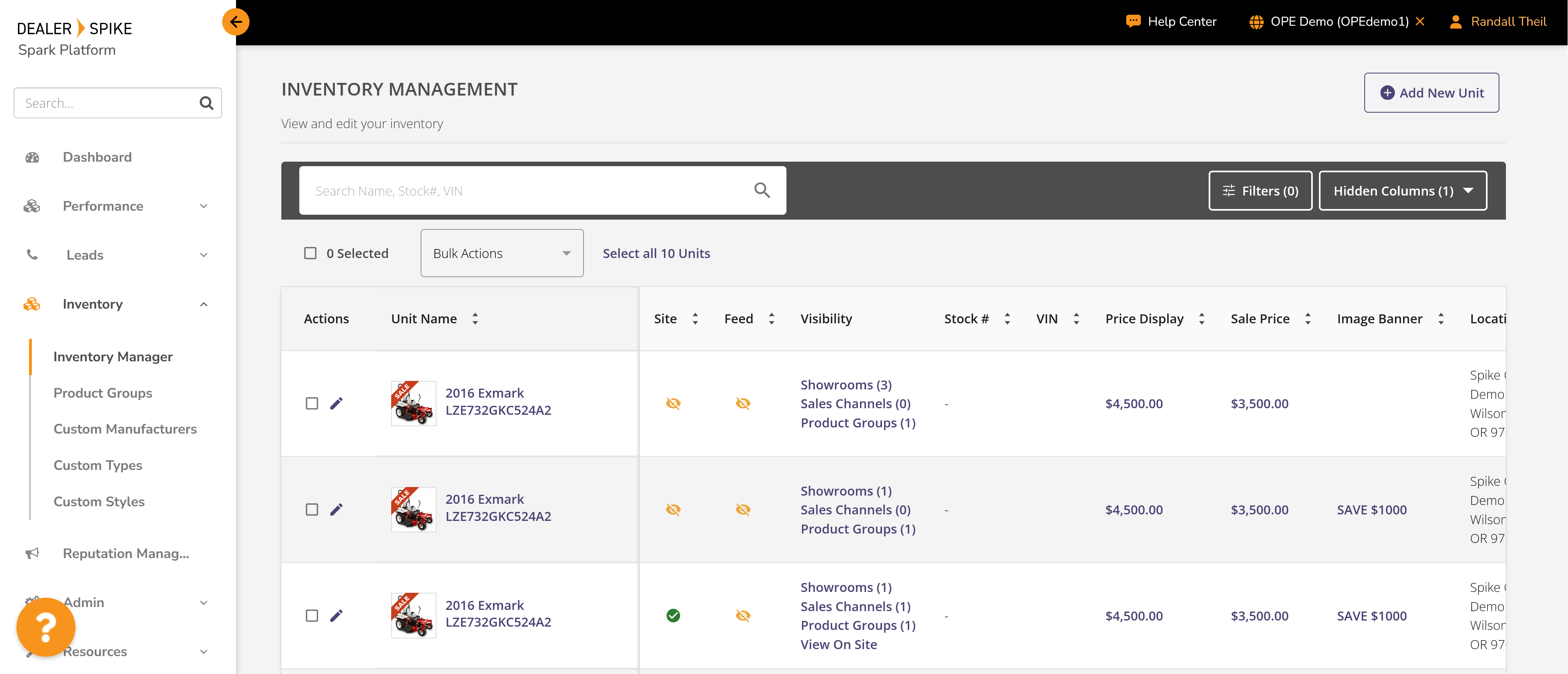Screen dimensions: 1568x674
Task: Toggle Feed visibility for second unit
Action: (743, 510)
